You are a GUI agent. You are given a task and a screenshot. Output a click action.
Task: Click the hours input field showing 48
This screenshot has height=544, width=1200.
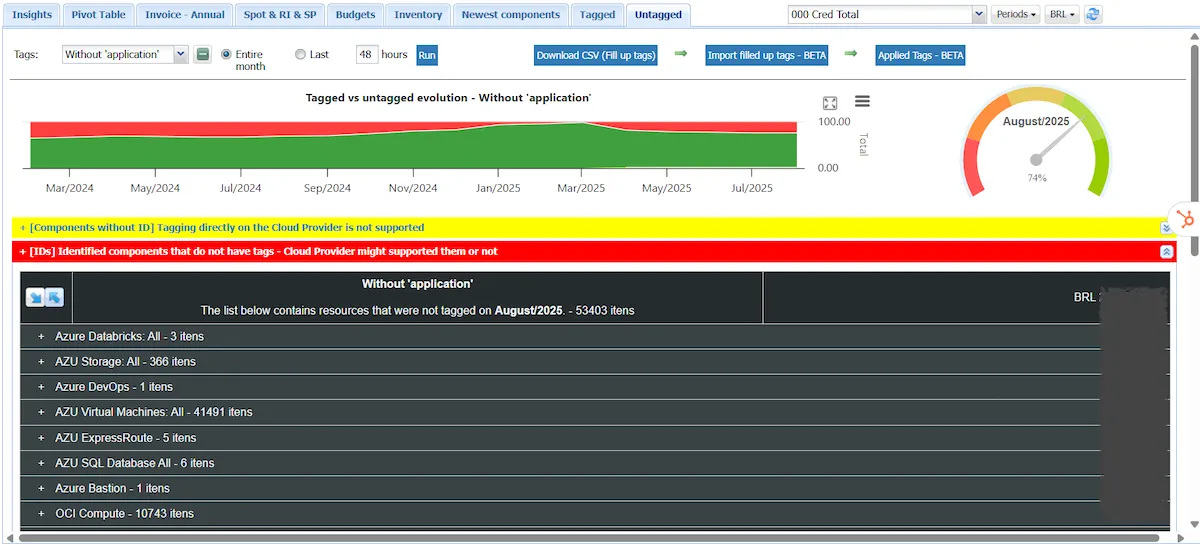coord(366,55)
